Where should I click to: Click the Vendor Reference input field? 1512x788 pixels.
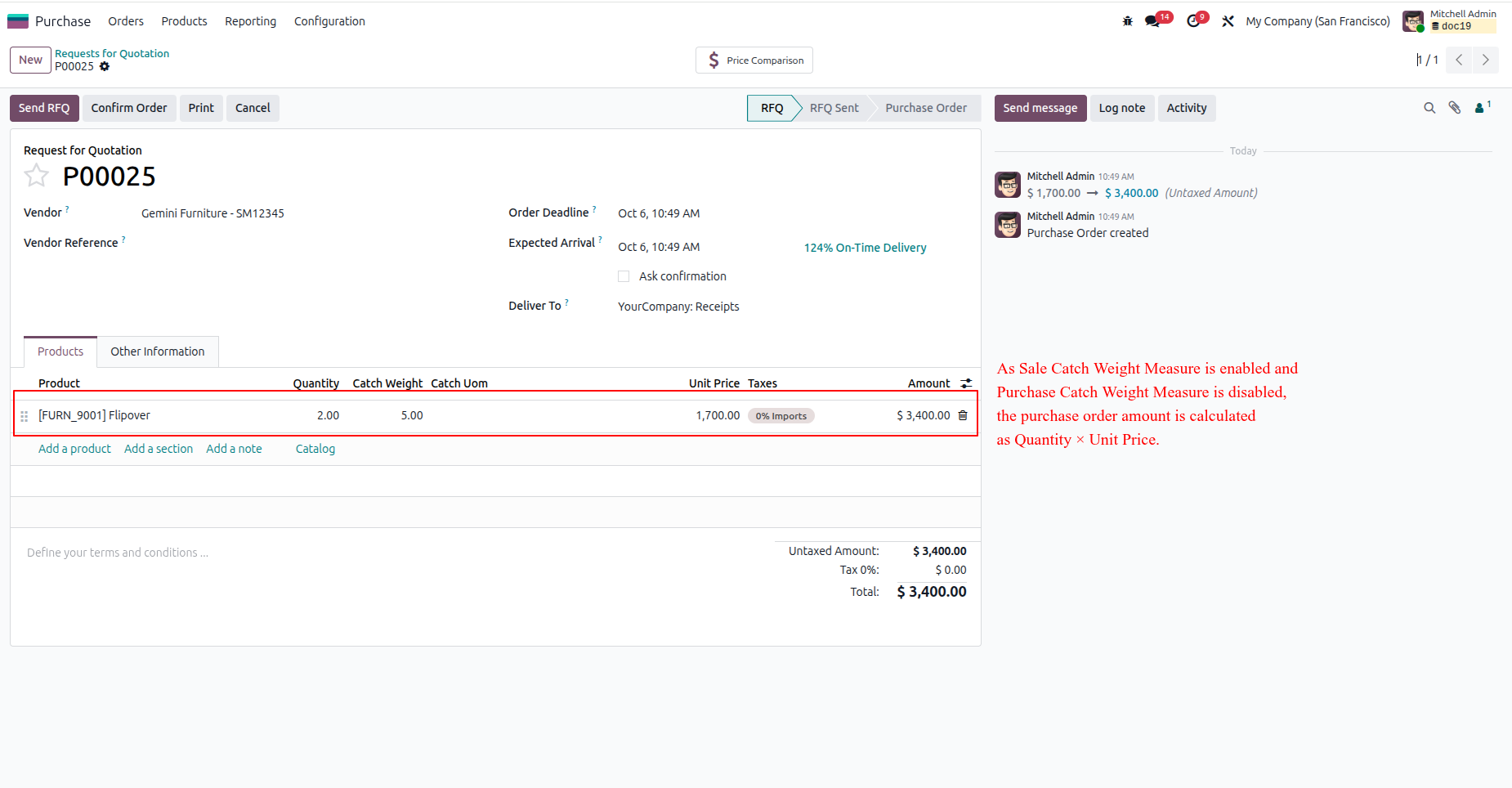315,244
